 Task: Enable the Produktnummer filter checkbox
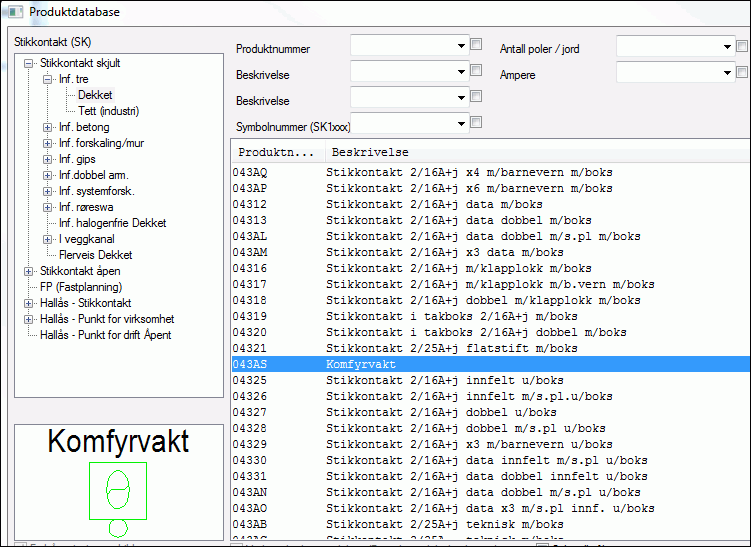[x=476, y=45]
